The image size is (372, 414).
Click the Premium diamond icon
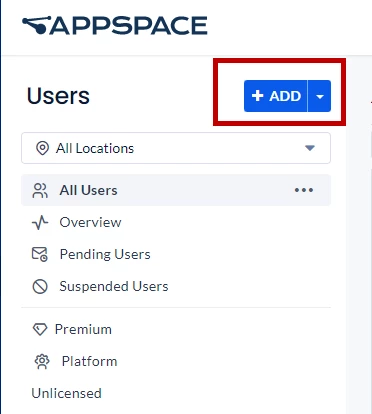(x=40, y=329)
